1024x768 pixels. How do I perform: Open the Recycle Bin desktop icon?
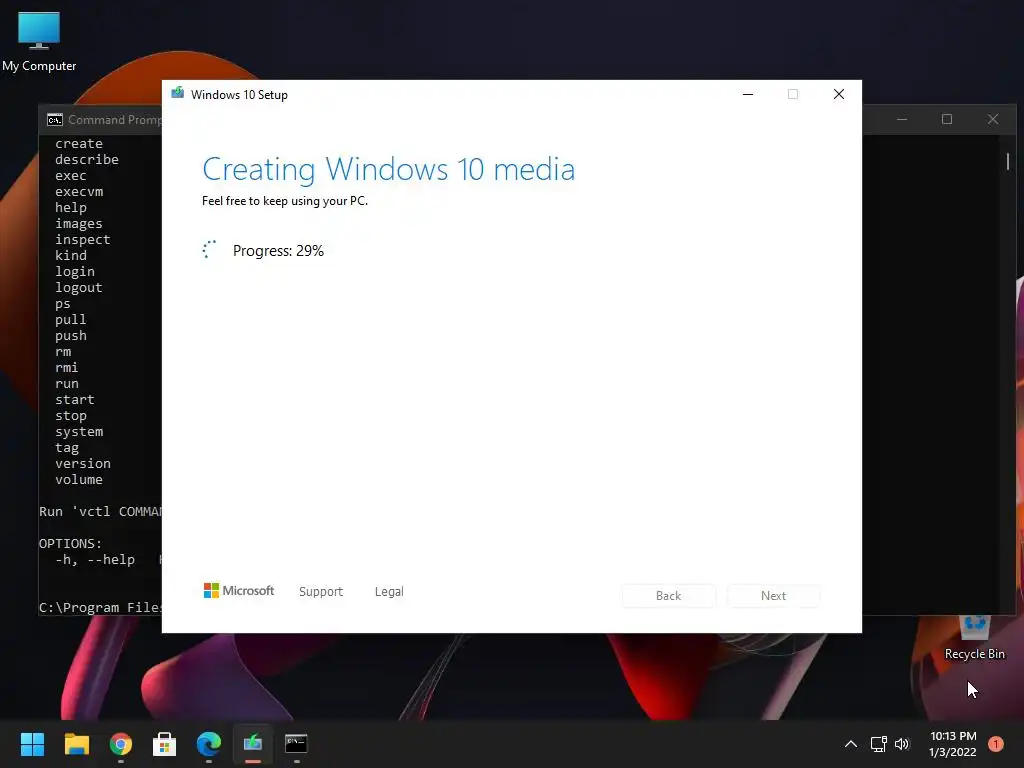point(974,638)
